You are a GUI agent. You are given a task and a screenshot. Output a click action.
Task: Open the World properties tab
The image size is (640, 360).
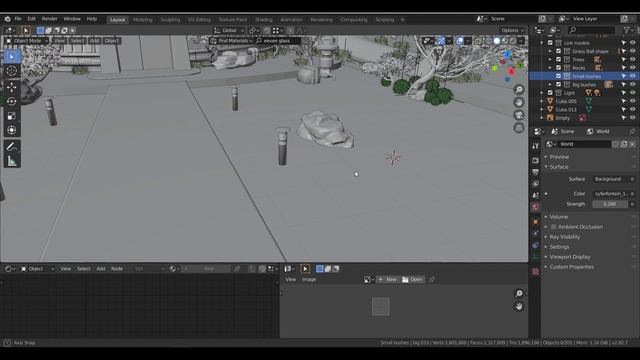pyautogui.click(x=536, y=207)
